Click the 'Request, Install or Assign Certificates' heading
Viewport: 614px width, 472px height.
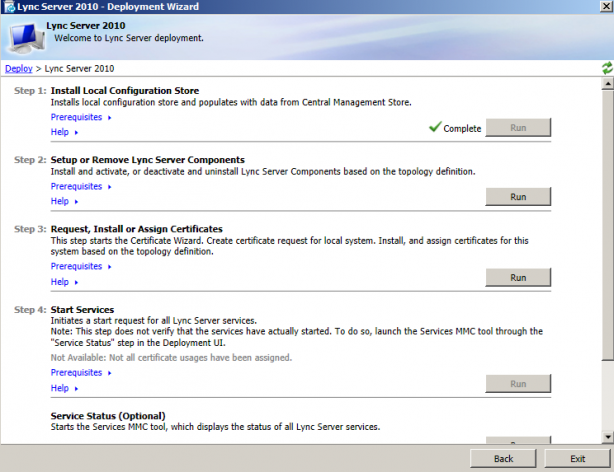(136, 229)
